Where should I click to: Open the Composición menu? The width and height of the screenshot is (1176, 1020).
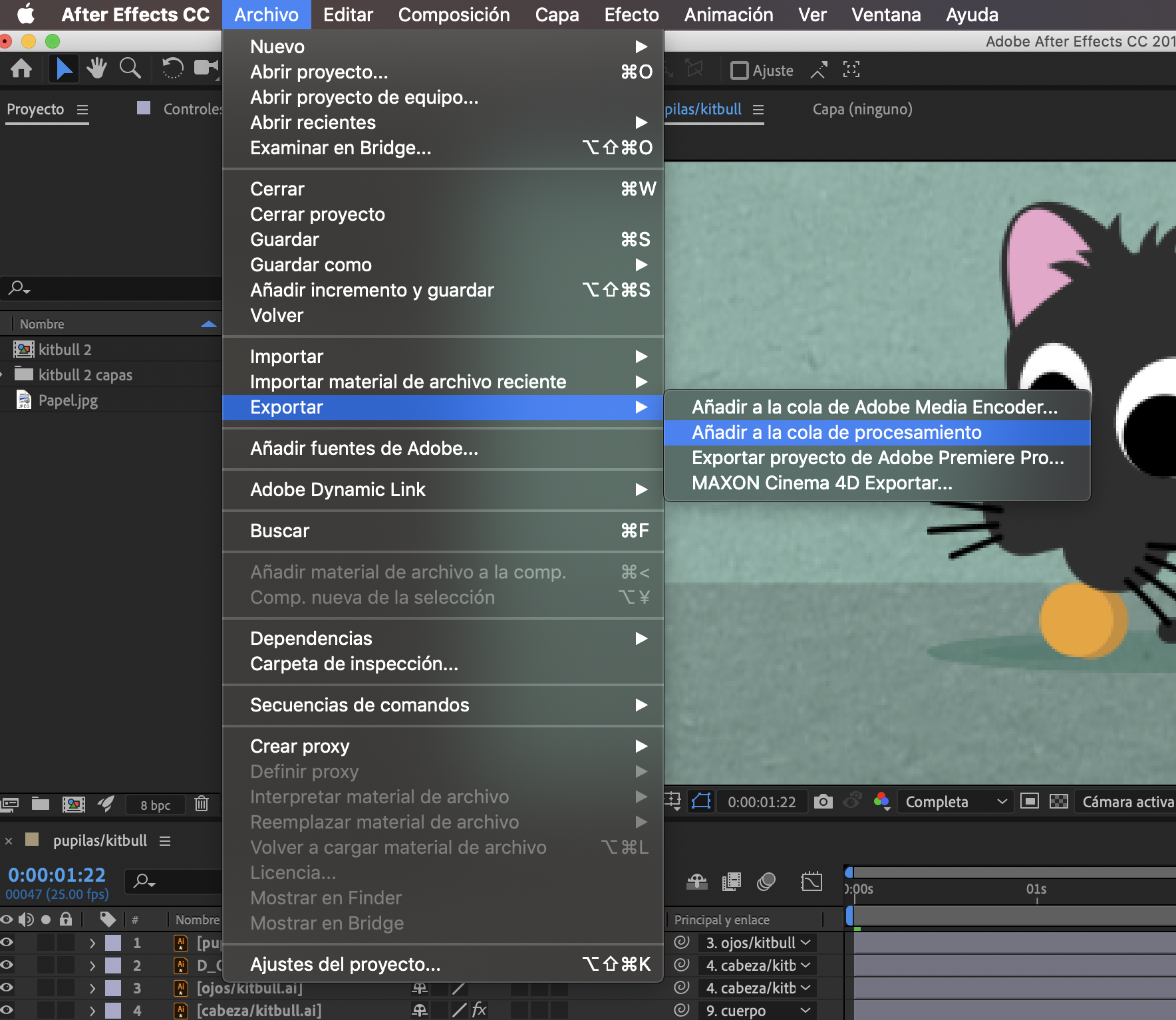[x=454, y=14]
